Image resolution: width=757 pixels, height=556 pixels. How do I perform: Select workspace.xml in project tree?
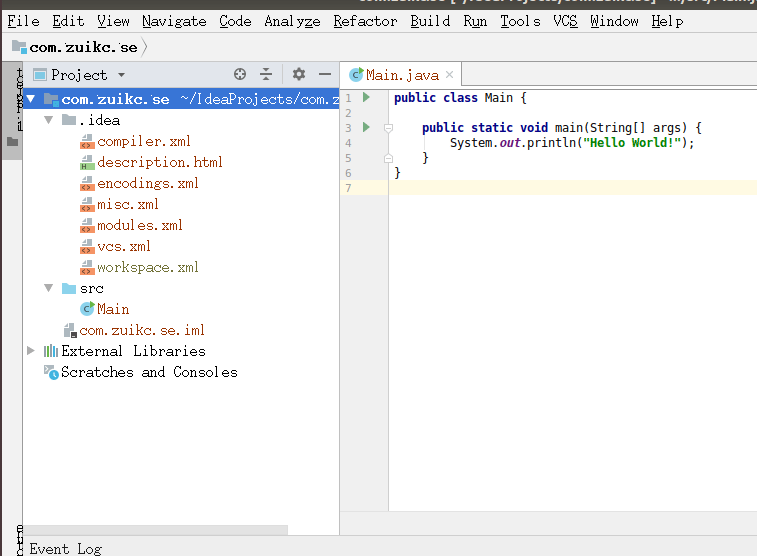point(148,267)
